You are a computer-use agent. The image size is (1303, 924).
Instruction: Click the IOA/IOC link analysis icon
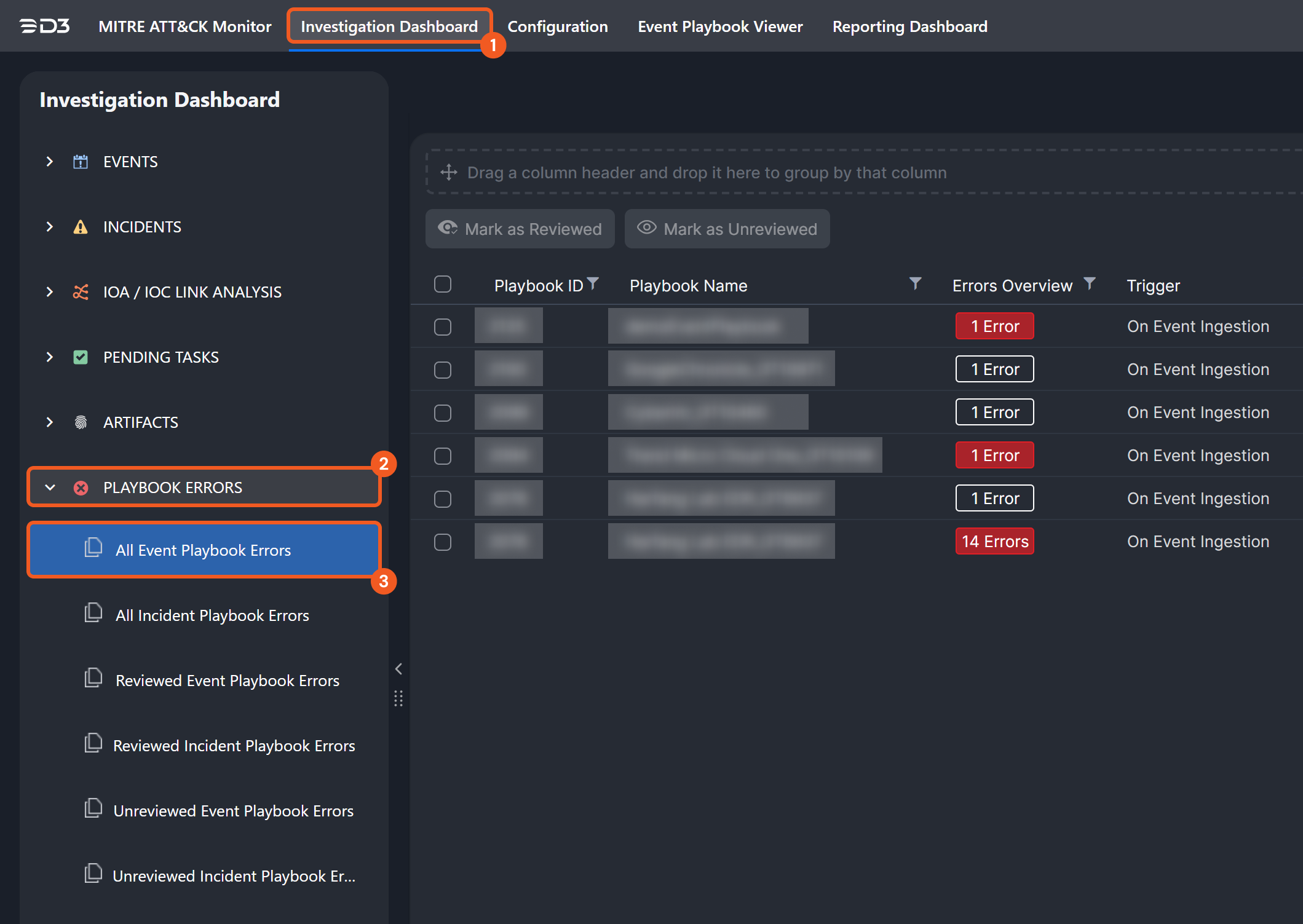[81, 292]
